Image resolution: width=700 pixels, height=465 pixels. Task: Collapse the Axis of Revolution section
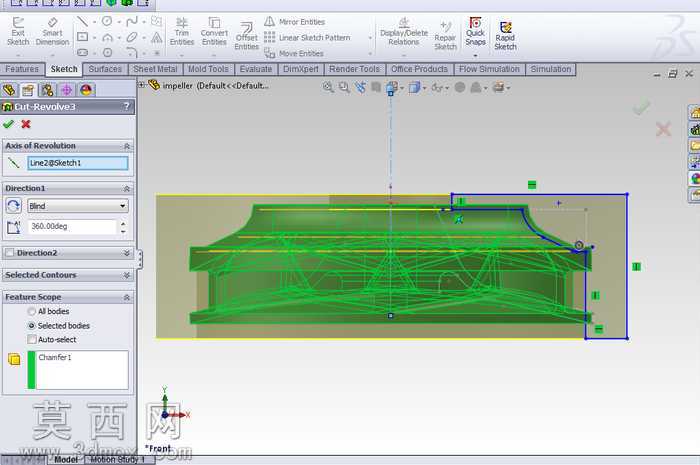127,146
